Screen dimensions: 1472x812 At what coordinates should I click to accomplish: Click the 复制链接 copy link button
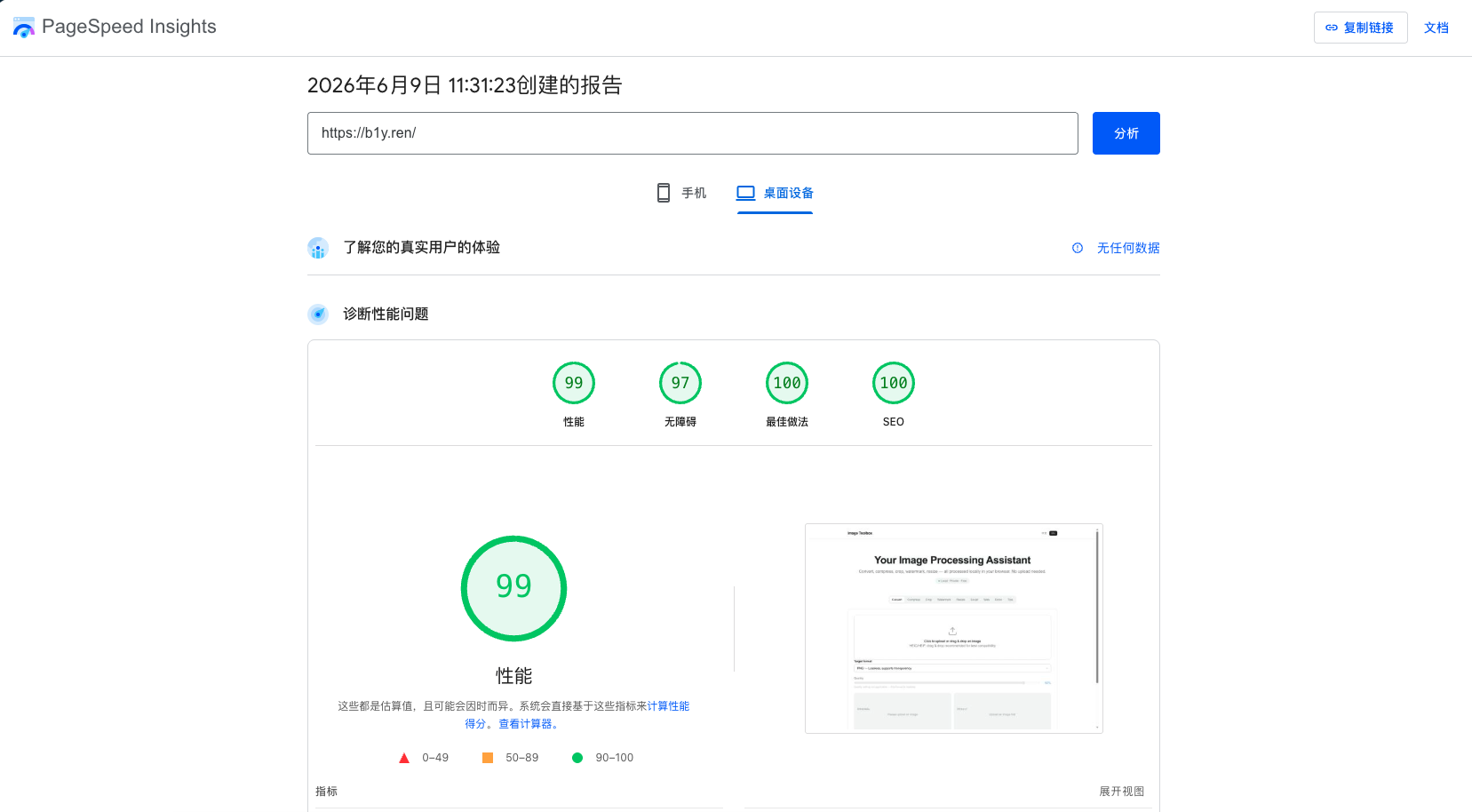[x=1360, y=28]
